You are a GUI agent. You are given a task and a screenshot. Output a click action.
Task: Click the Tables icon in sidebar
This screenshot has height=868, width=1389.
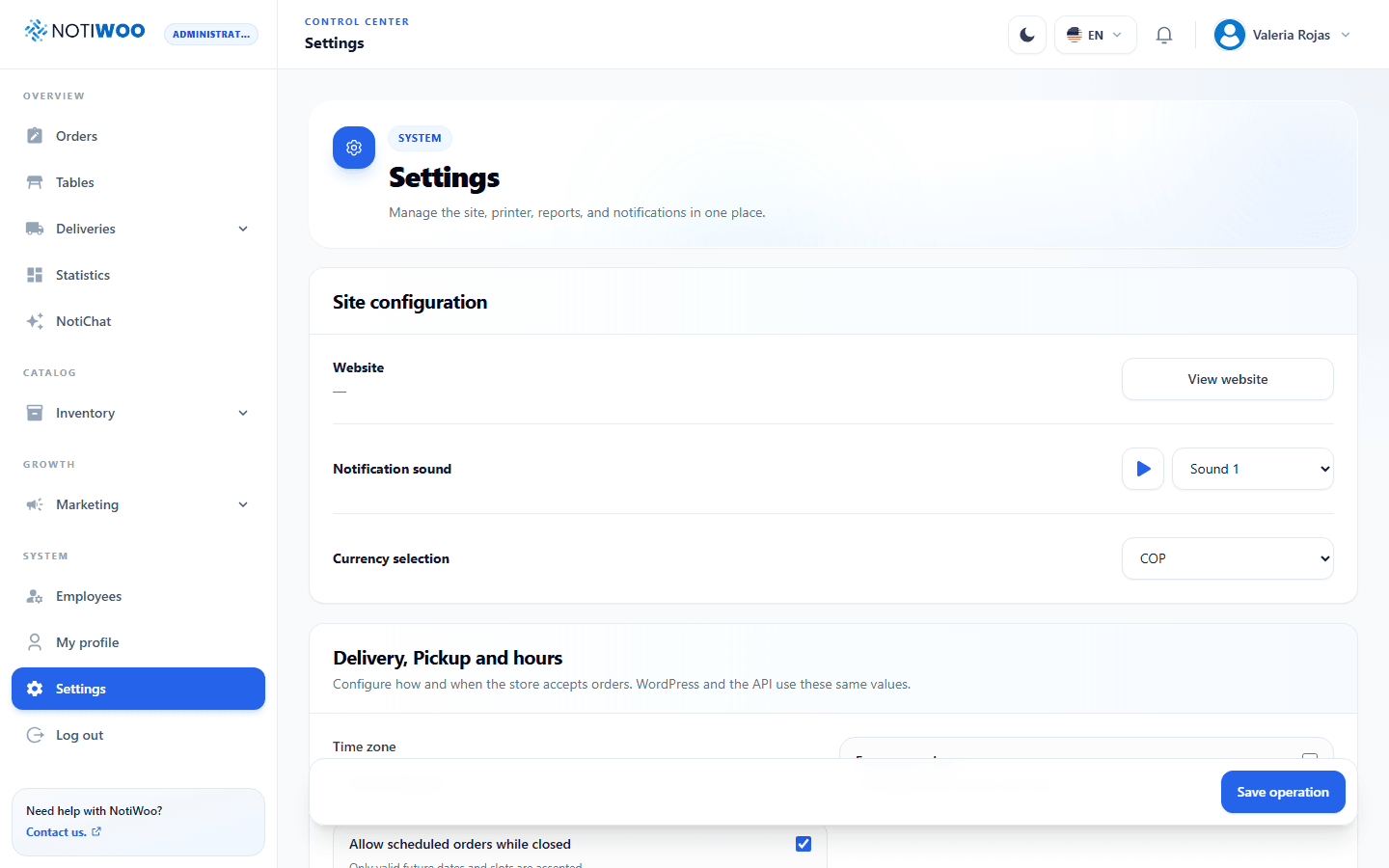coord(35,182)
